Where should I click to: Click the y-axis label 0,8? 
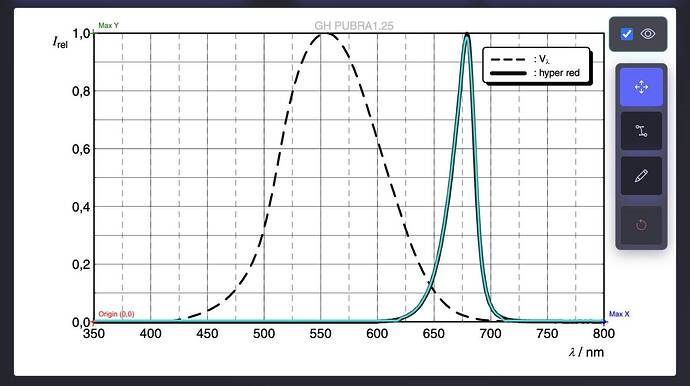(x=81, y=92)
